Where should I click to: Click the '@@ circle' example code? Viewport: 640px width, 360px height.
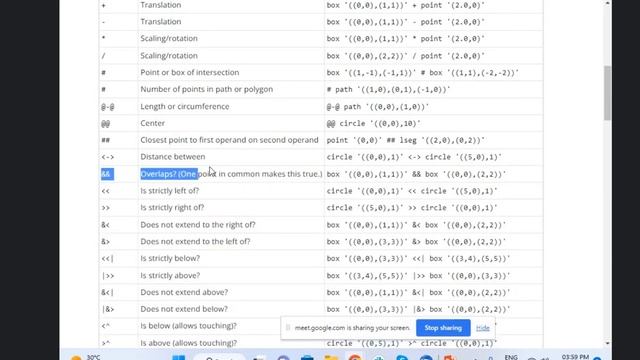373,123
